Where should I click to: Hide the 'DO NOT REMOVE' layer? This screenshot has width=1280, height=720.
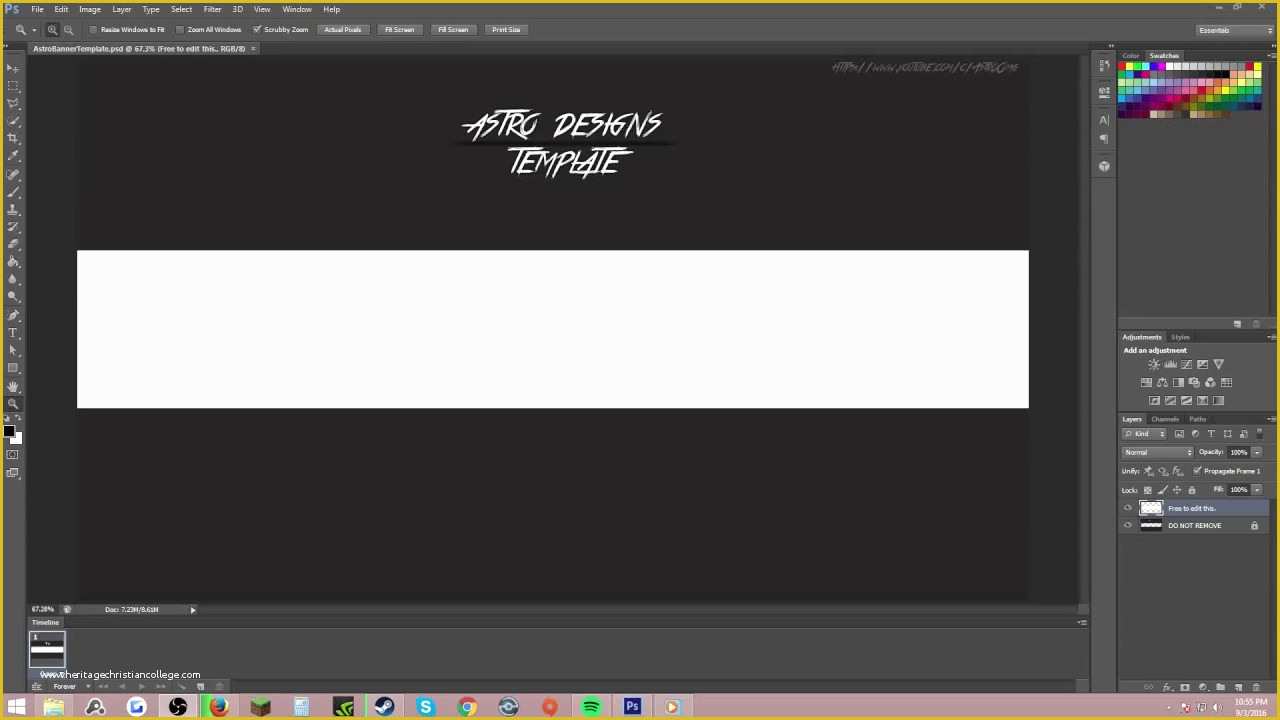click(x=1128, y=526)
